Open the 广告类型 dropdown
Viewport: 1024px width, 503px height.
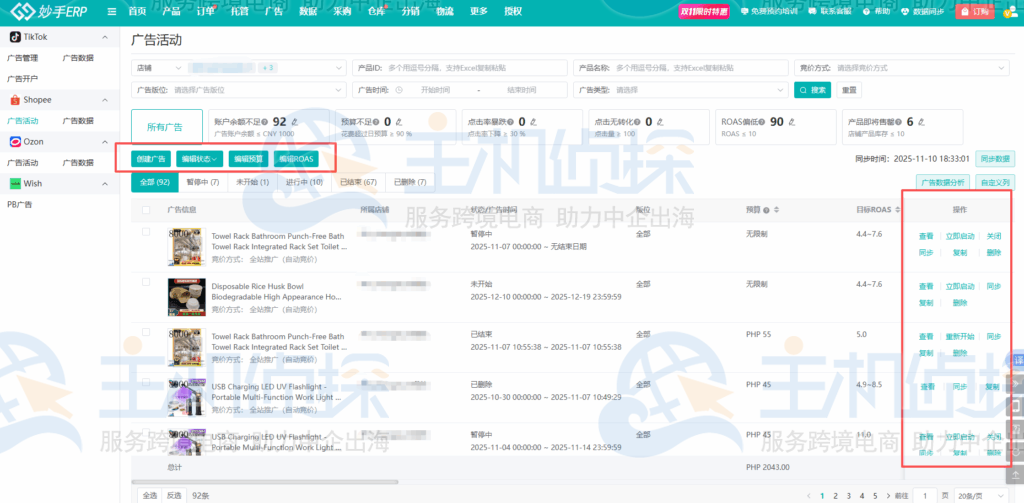pos(681,90)
